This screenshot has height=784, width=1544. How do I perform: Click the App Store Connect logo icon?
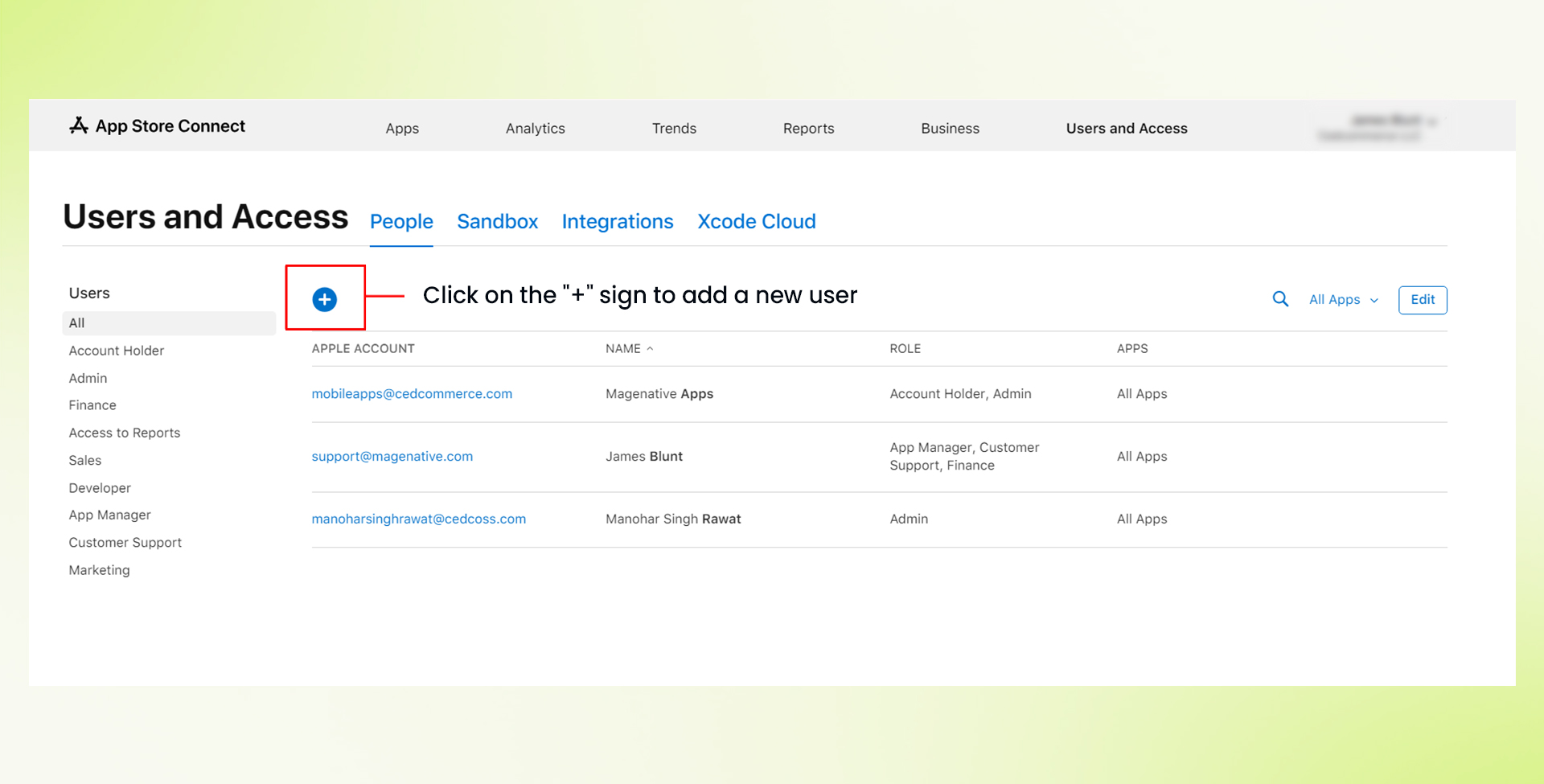point(78,125)
